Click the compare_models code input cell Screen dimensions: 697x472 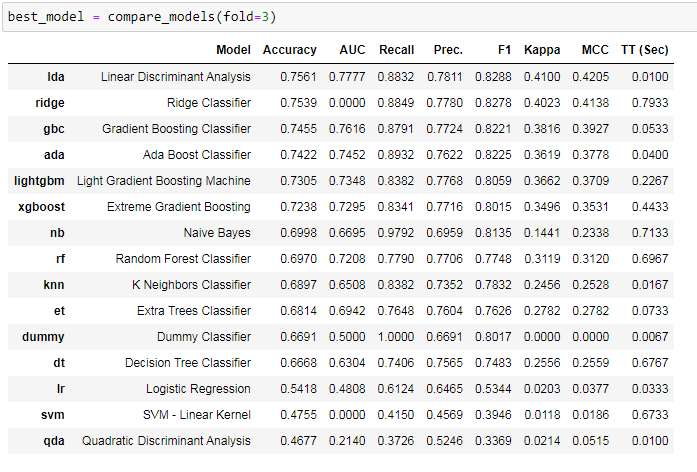pyautogui.click(x=350, y=17)
